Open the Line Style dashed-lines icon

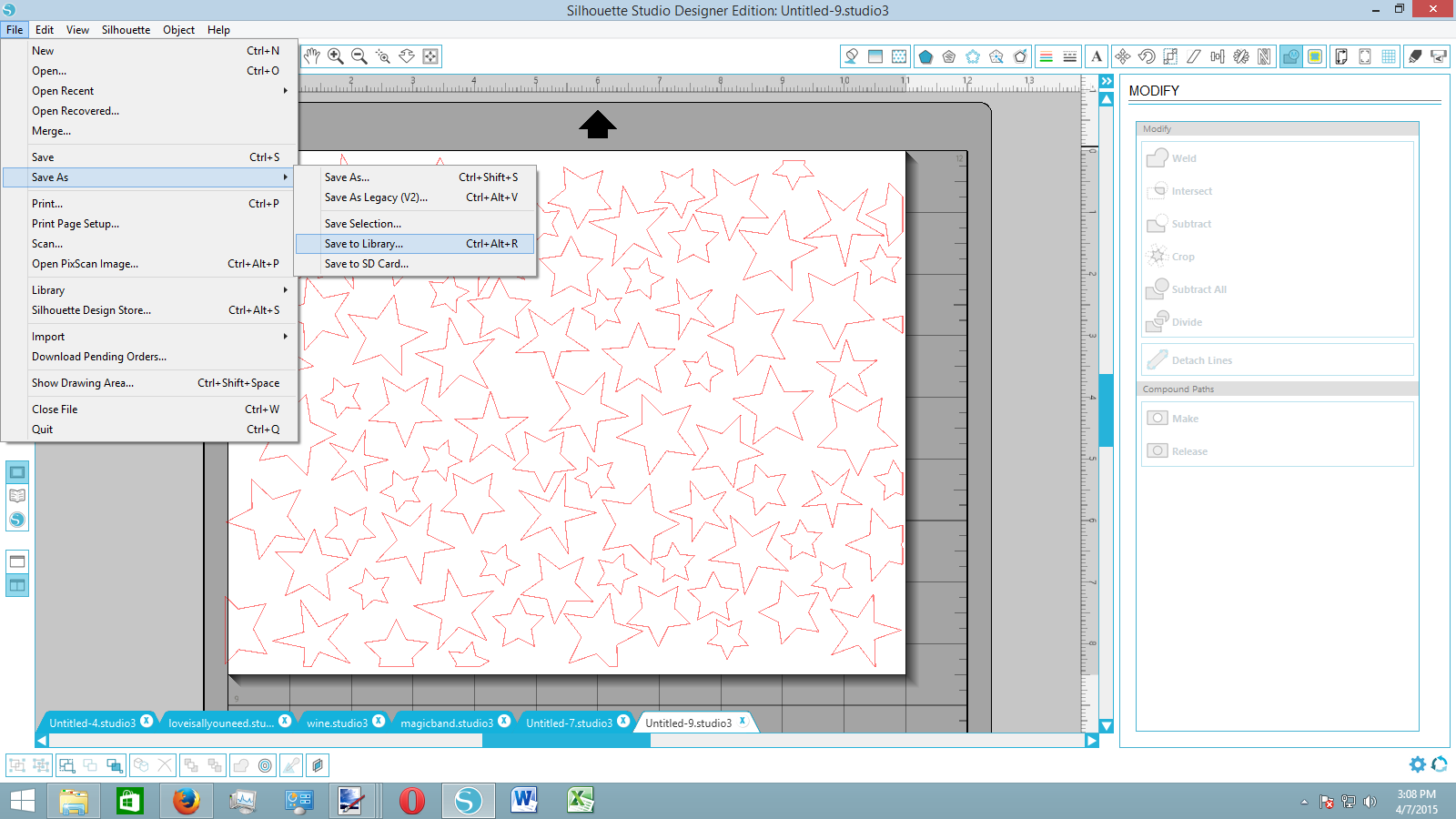pos(1070,56)
